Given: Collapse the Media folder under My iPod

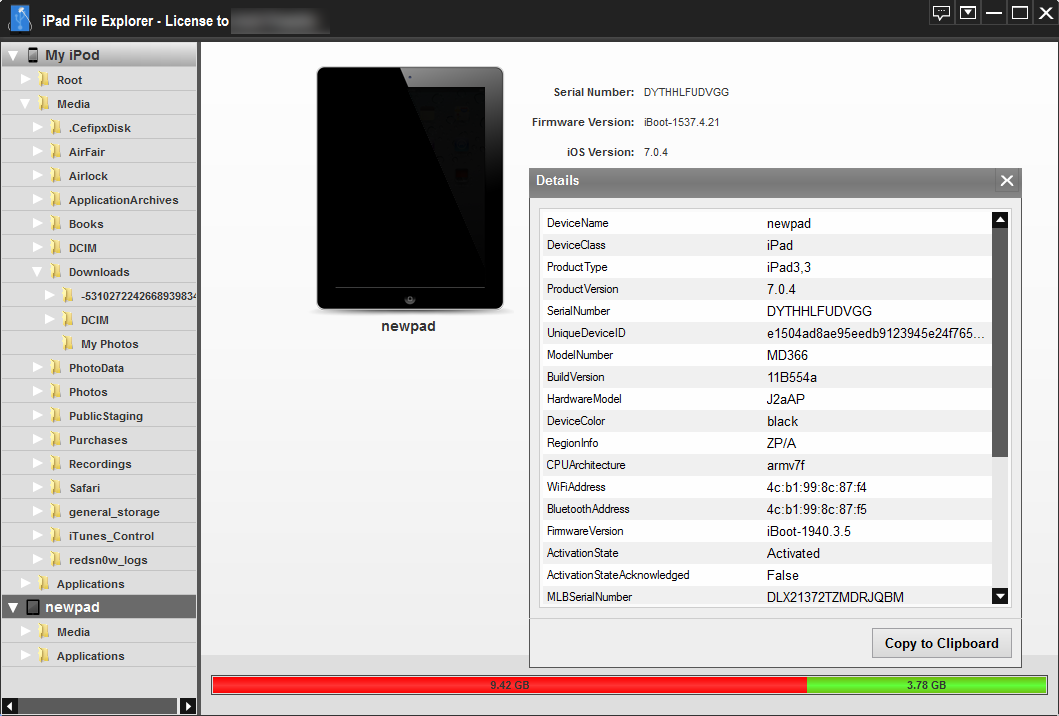Looking at the screenshot, I should point(26,104).
